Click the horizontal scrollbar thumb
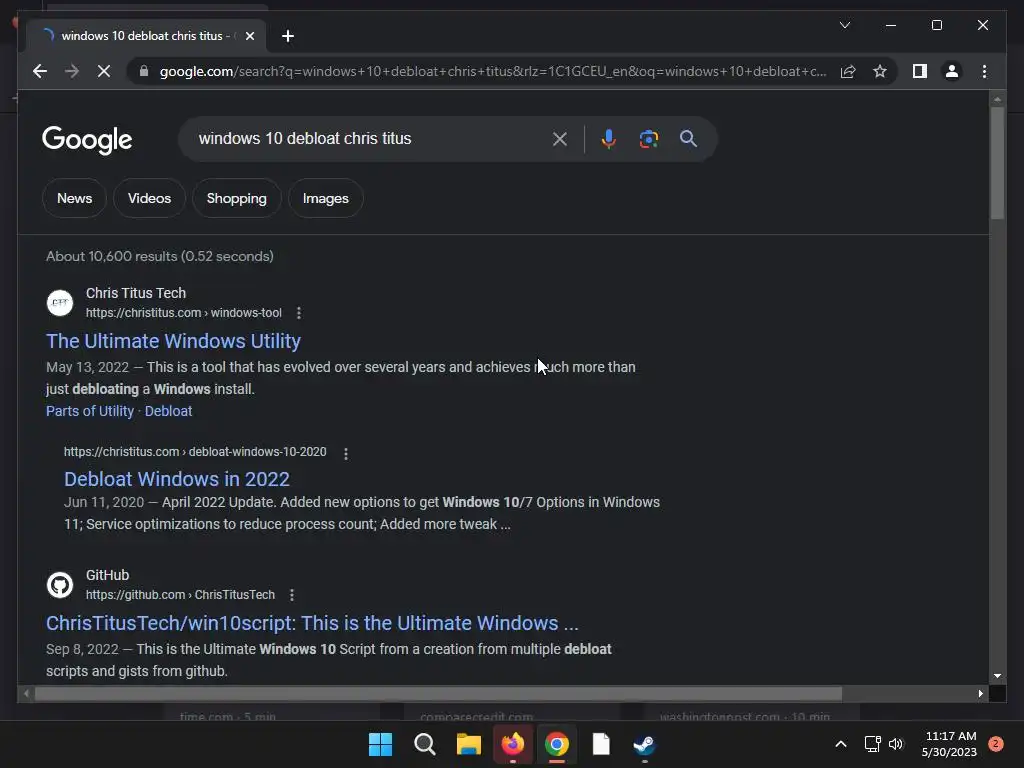This screenshot has width=1024, height=768. click(x=438, y=694)
